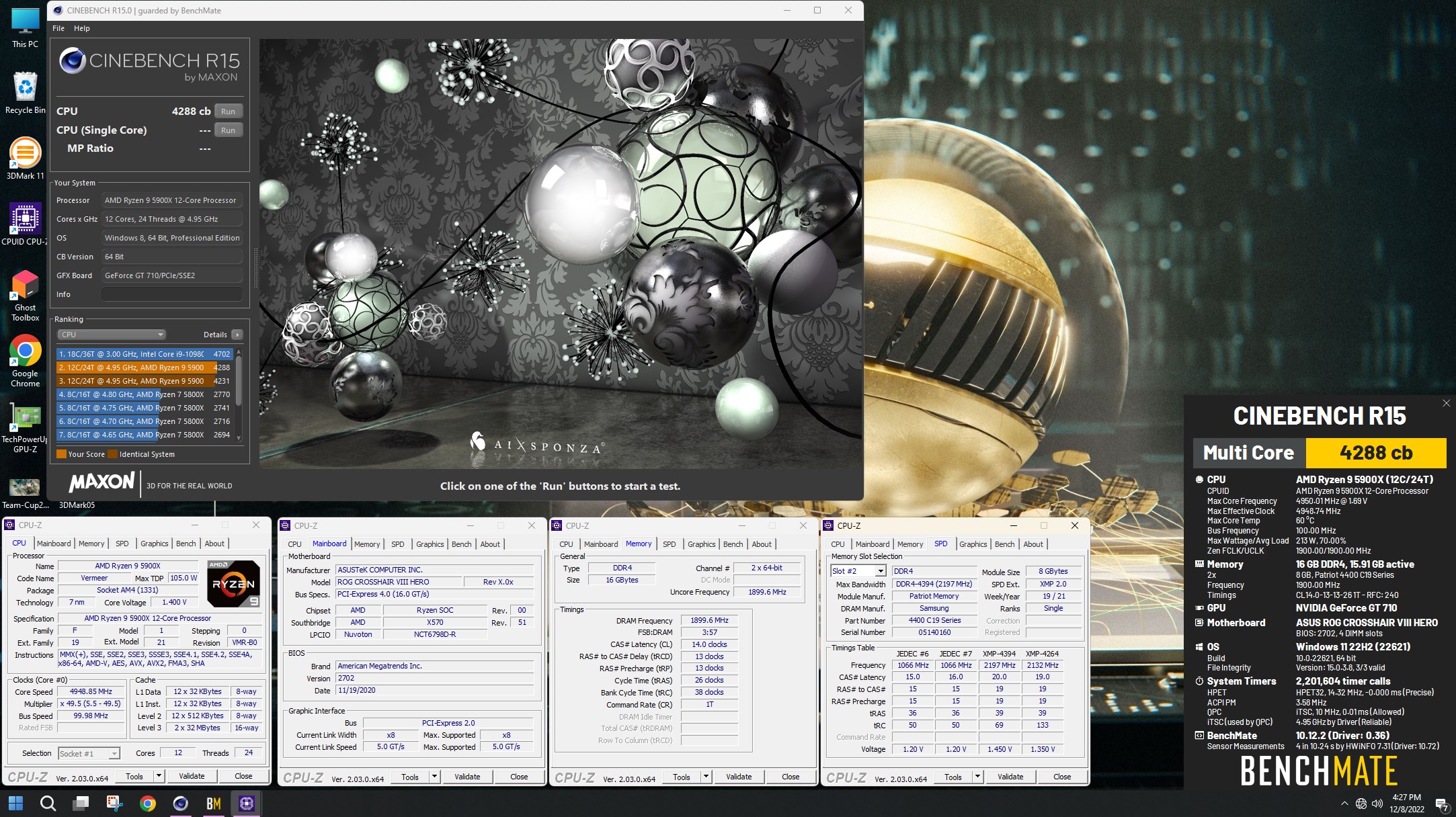Open the Ranking CPU dropdown
1456x817 pixels.
[x=111, y=335]
